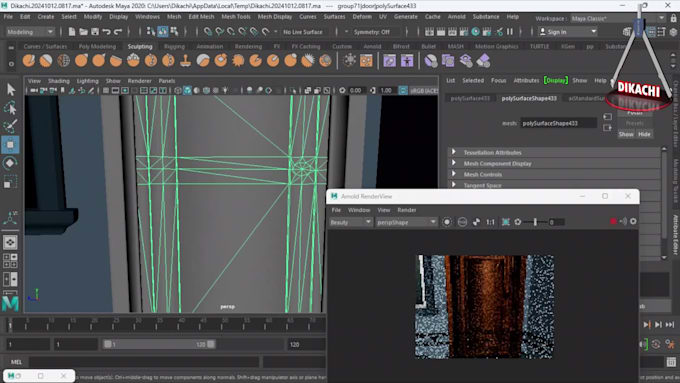Viewport: 680px width, 383px height.
Task: Open the Mesh Tools menu
Action: pos(236,16)
